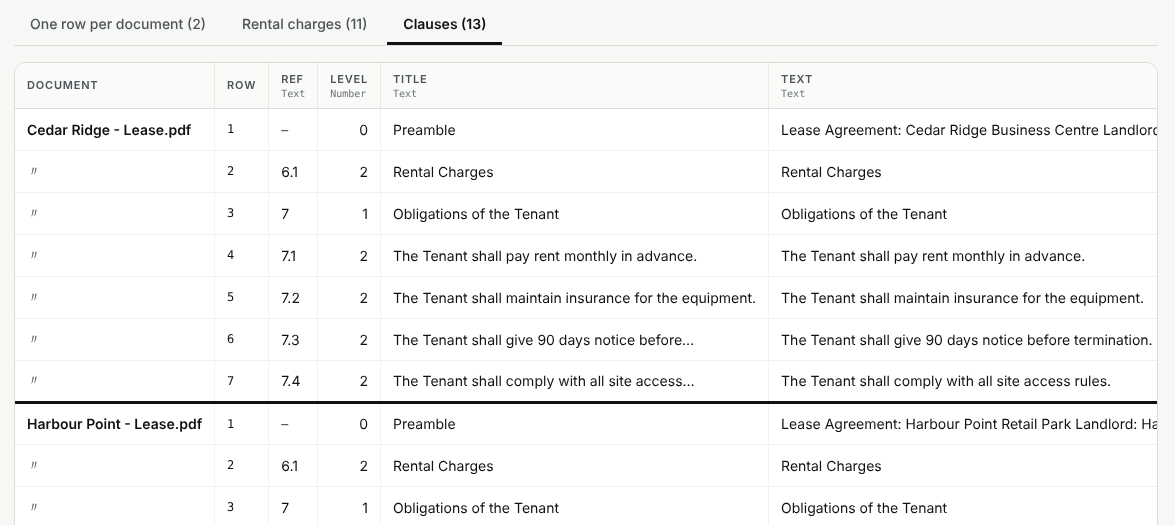The height and width of the screenshot is (525, 1175).
Task: Select Harbour Point - Lease.pdf document cell
Action: (x=114, y=424)
